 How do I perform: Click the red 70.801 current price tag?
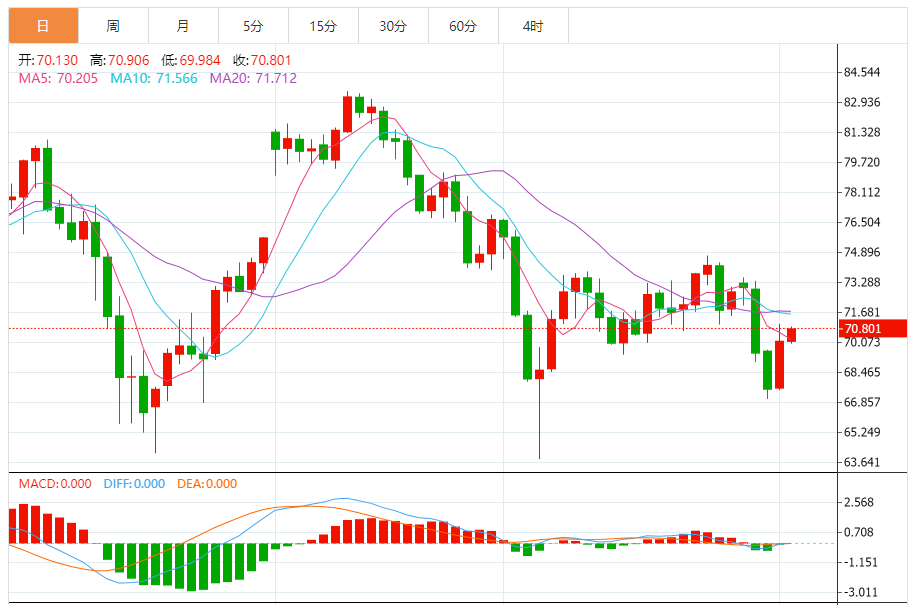872,328
